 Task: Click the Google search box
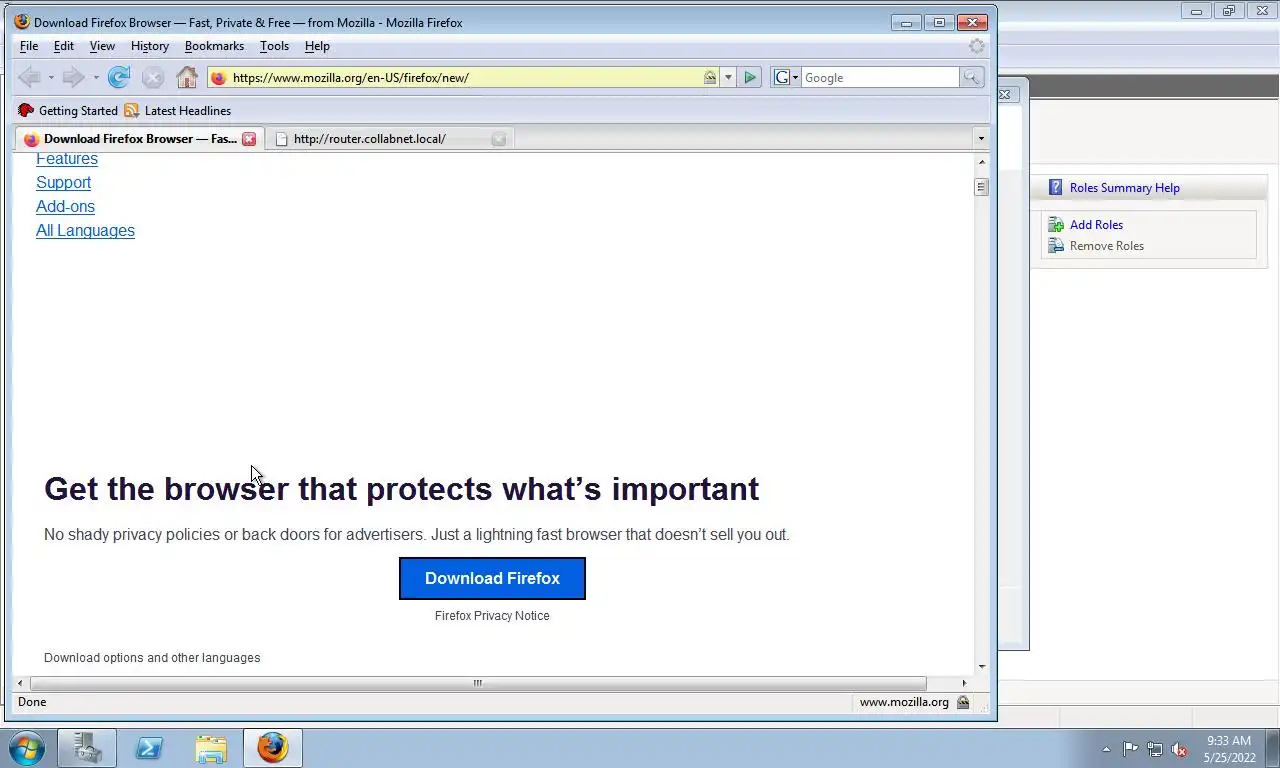pos(880,77)
